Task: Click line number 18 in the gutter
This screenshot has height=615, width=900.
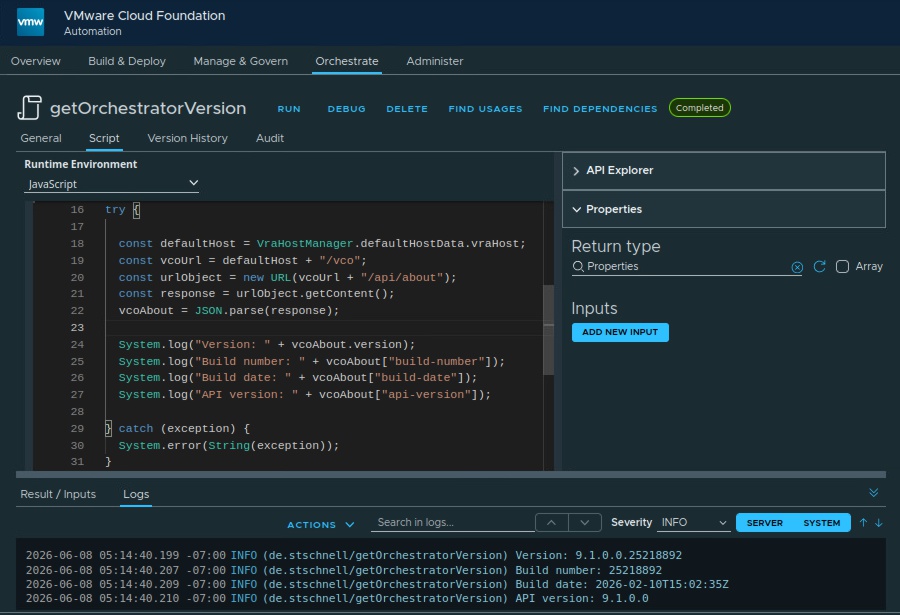Action: coord(77,244)
